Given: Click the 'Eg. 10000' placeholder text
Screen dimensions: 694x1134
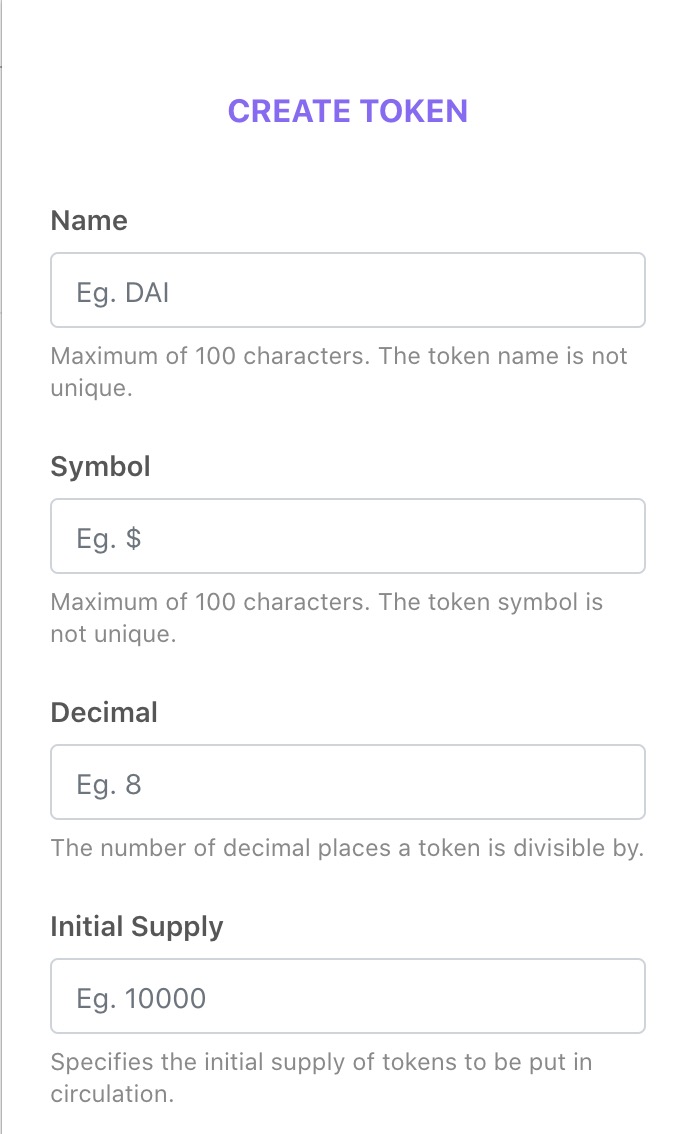Looking at the screenshot, I should pyautogui.click(x=141, y=999).
